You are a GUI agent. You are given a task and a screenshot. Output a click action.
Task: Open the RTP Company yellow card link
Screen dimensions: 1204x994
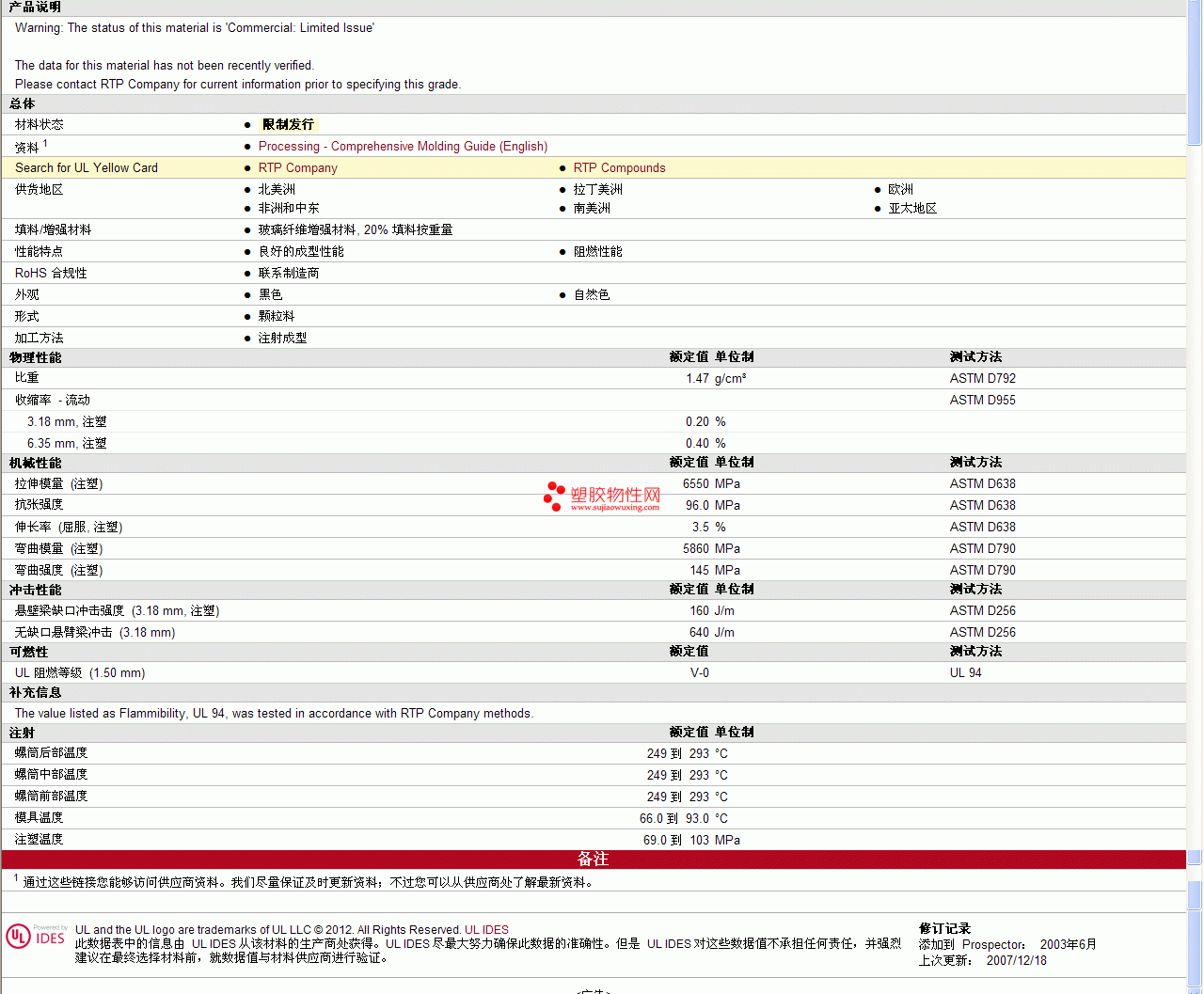(x=297, y=168)
